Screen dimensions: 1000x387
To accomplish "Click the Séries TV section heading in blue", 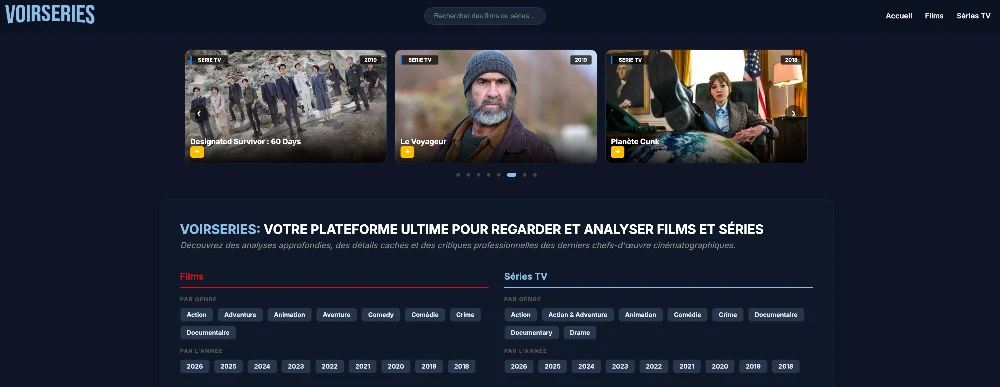I will [526, 277].
